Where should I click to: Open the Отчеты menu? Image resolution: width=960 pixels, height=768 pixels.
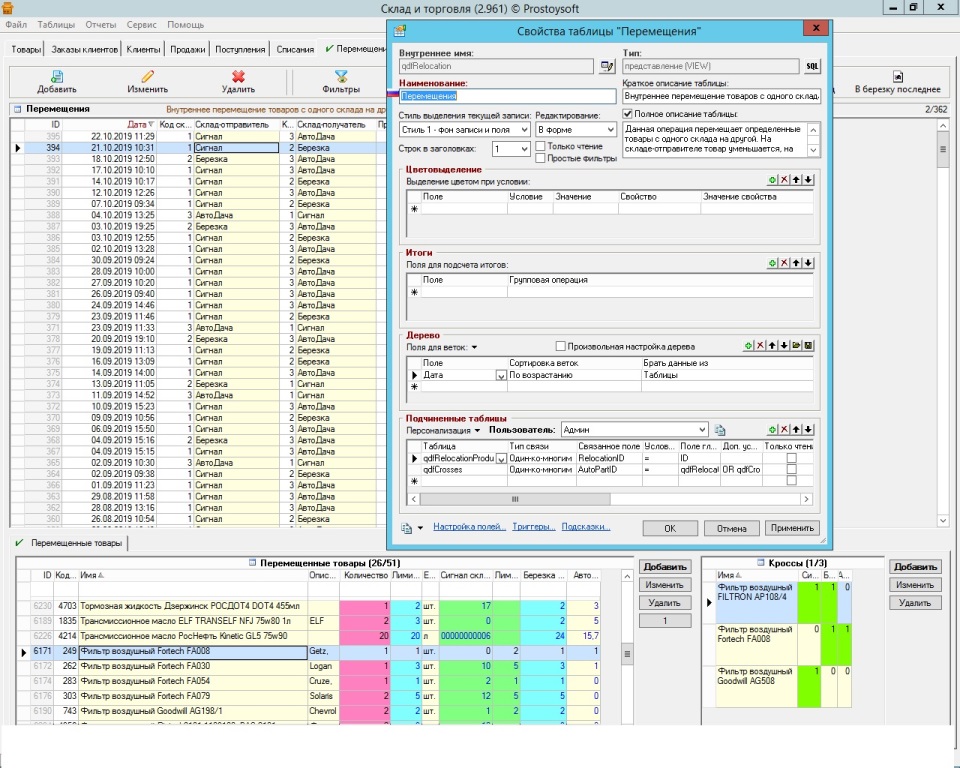(x=100, y=24)
